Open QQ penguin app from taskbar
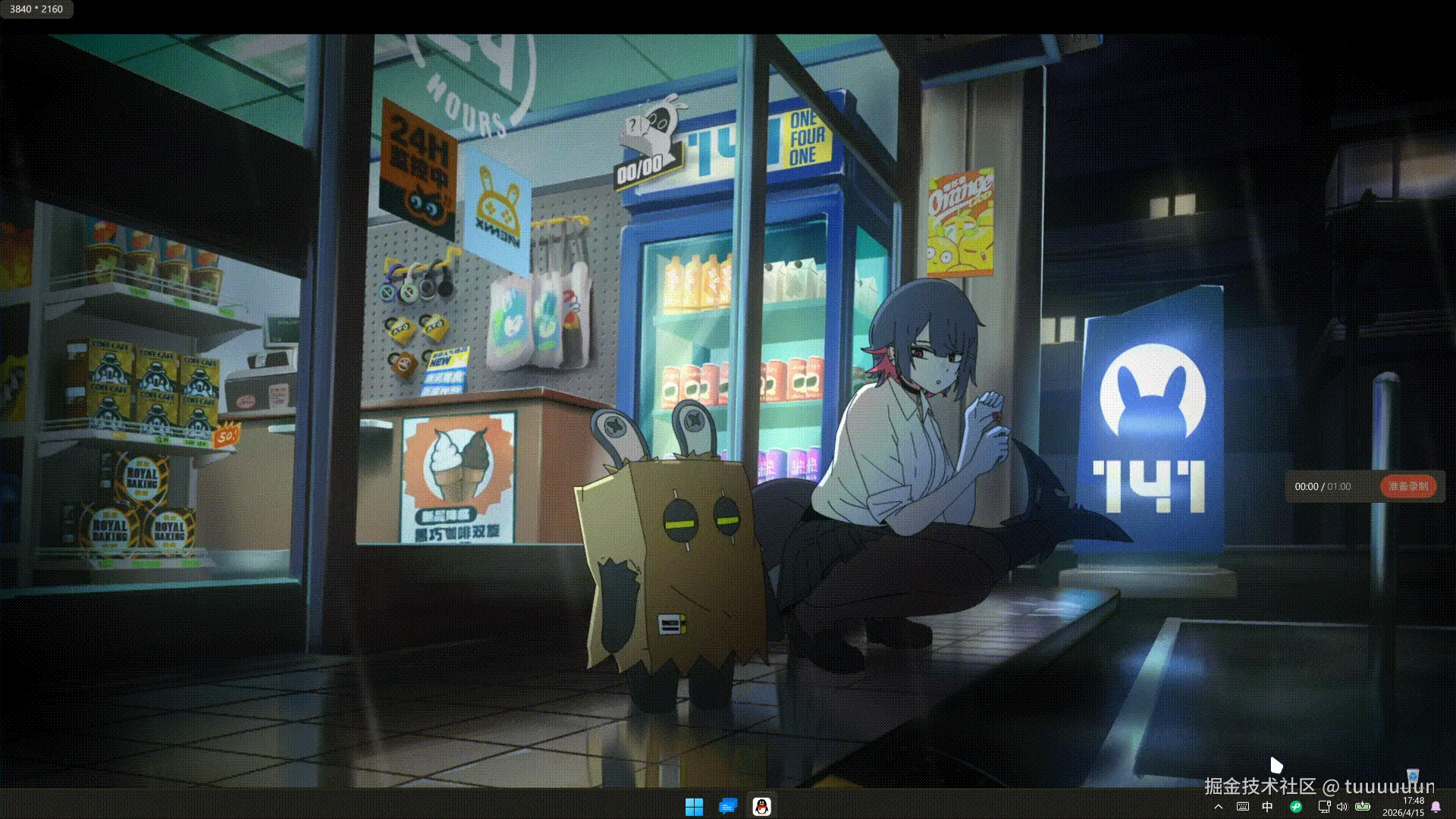Viewport: 1456px width, 819px height. (x=761, y=807)
